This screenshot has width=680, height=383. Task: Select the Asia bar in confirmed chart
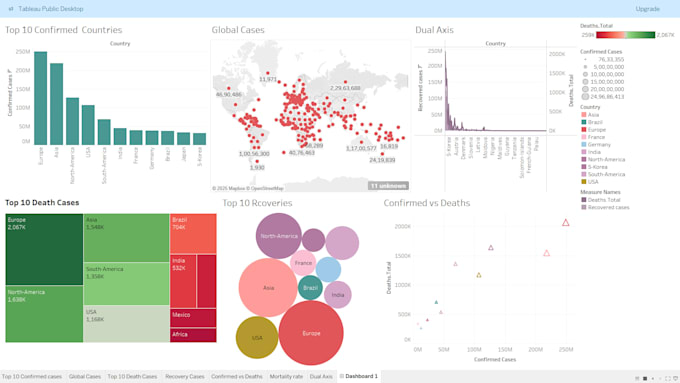pyautogui.click(x=56, y=104)
